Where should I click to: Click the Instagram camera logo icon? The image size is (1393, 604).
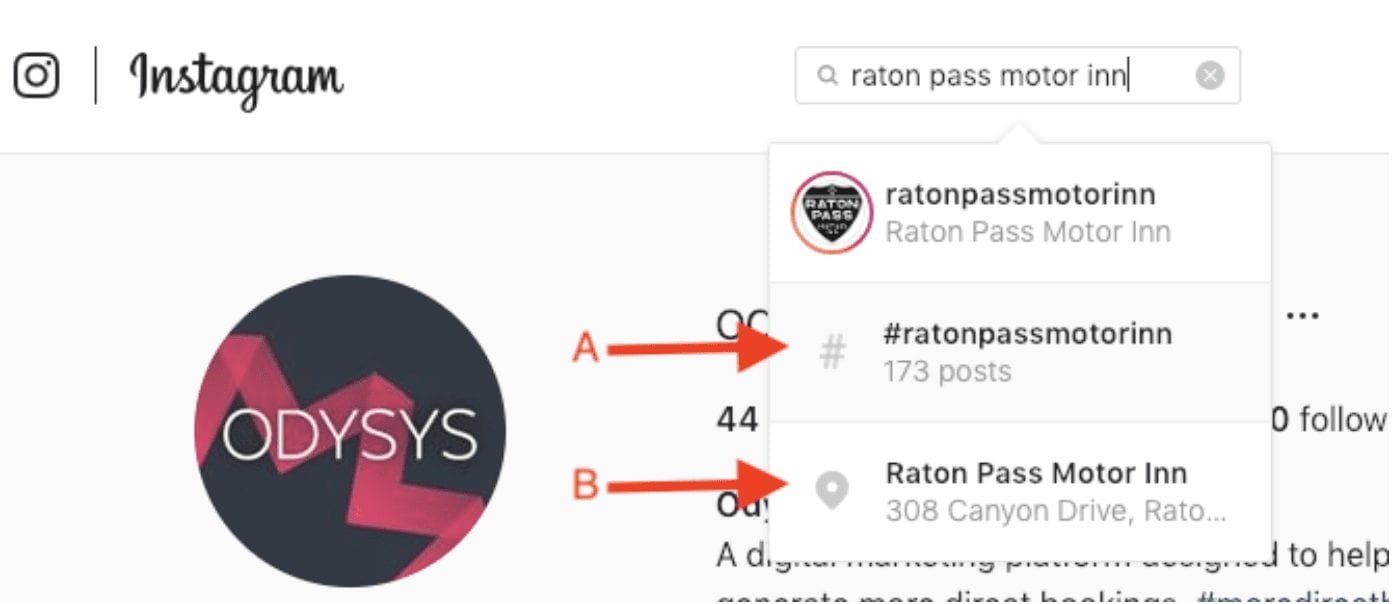(36, 75)
